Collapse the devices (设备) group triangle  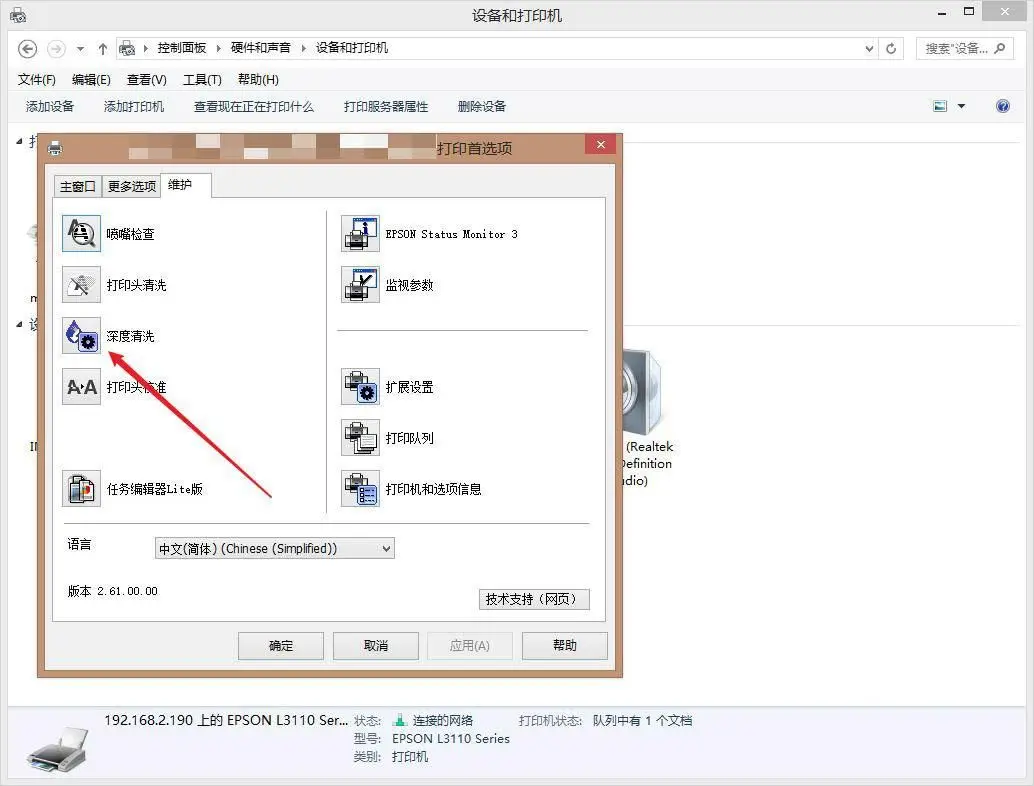[x=19, y=324]
